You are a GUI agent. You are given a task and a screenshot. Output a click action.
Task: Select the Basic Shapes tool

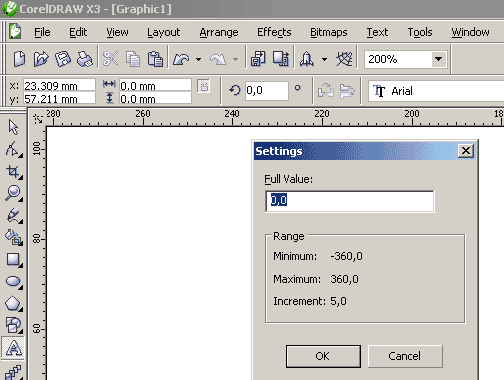(13, 325)
